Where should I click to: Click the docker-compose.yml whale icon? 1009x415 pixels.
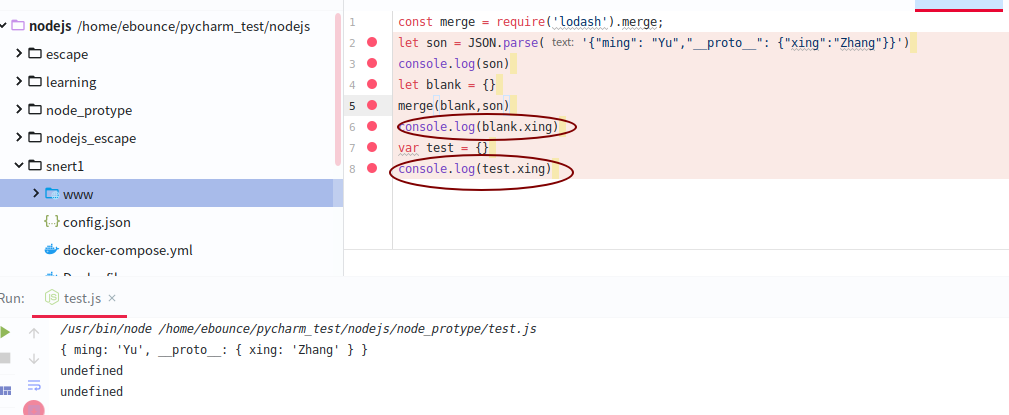(x=52, y=250)
